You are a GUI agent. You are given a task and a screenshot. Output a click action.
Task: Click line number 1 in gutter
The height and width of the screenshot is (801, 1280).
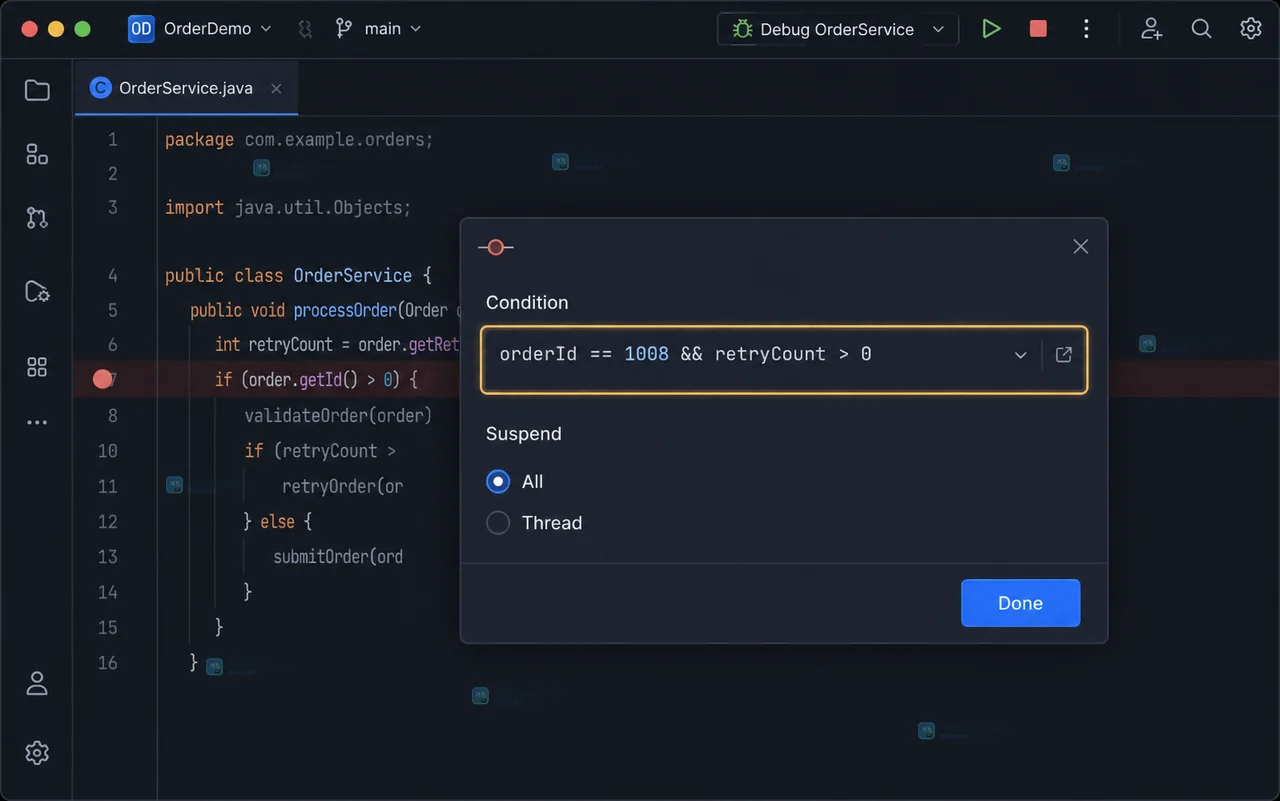[112, 139]
